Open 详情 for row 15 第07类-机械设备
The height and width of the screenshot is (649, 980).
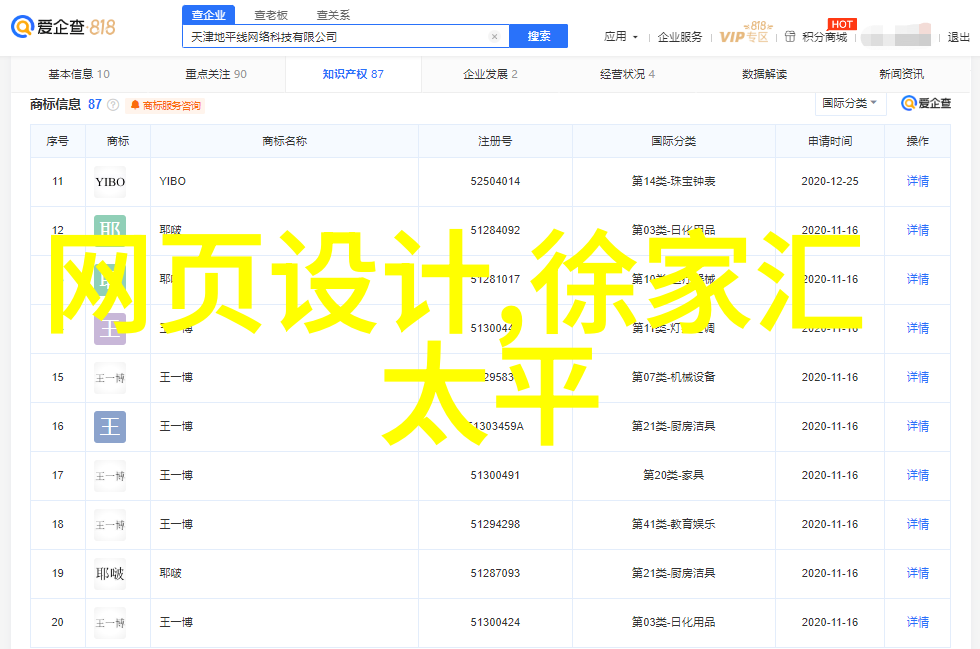[918, 377]
